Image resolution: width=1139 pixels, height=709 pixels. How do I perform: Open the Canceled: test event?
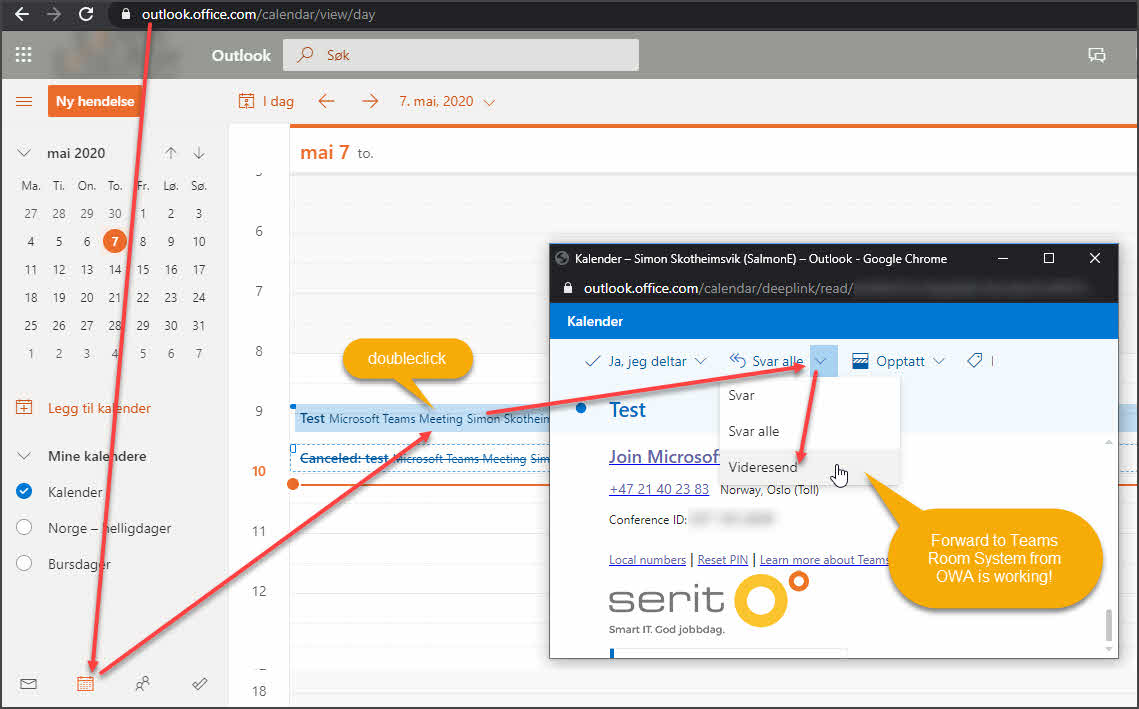pos(421,458)
